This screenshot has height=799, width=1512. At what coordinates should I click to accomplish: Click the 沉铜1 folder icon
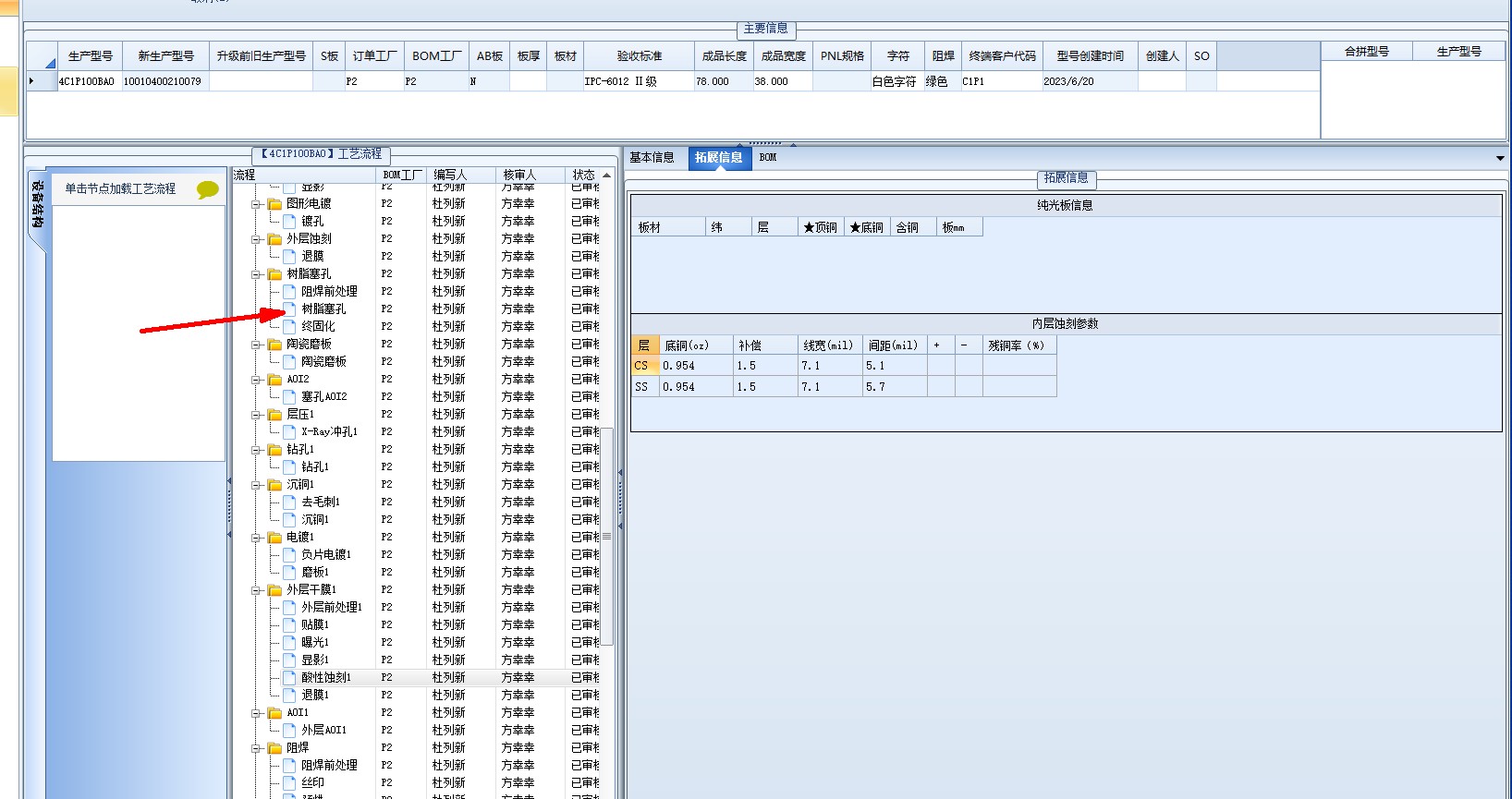point(274,485)
